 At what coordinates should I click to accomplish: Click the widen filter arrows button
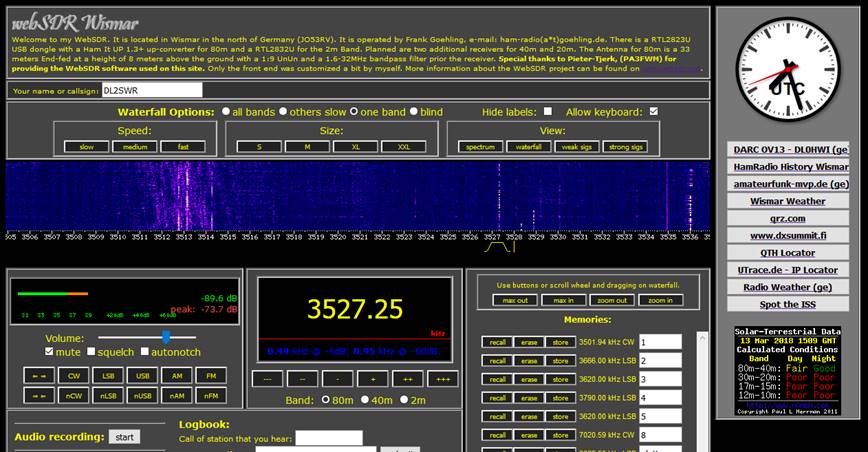(38, 376)
